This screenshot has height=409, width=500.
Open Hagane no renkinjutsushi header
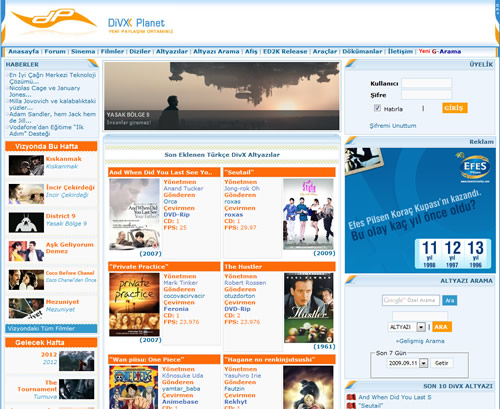(x=279, y=359)
